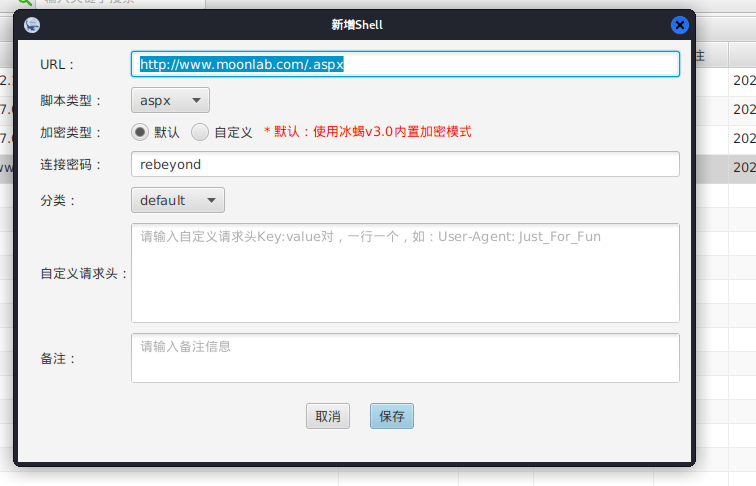Viewport: 756px width, 486px height.
Task: Select the 自定义 encryption radio button
Action: (x=200, y=132)
